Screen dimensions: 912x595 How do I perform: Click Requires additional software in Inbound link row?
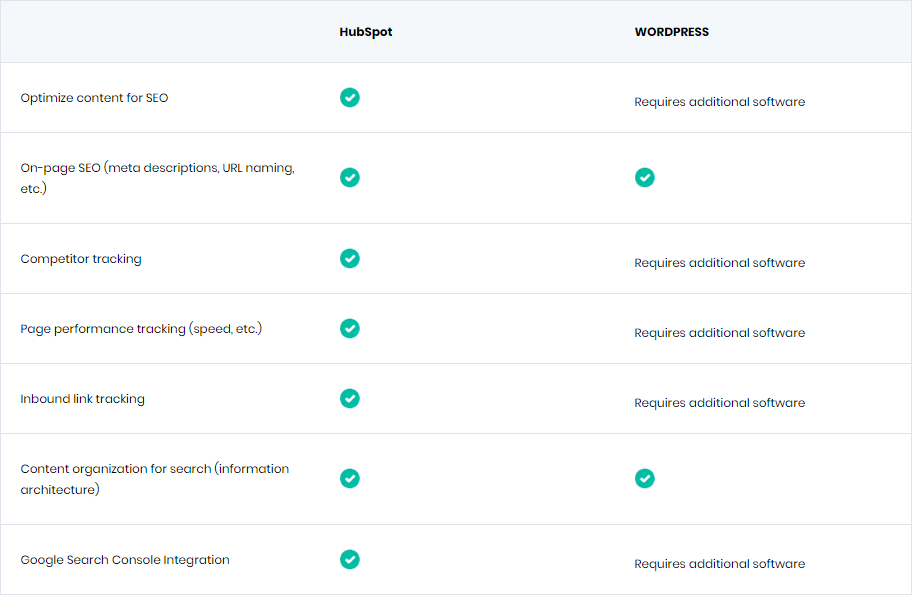click(x=719, y=403)
